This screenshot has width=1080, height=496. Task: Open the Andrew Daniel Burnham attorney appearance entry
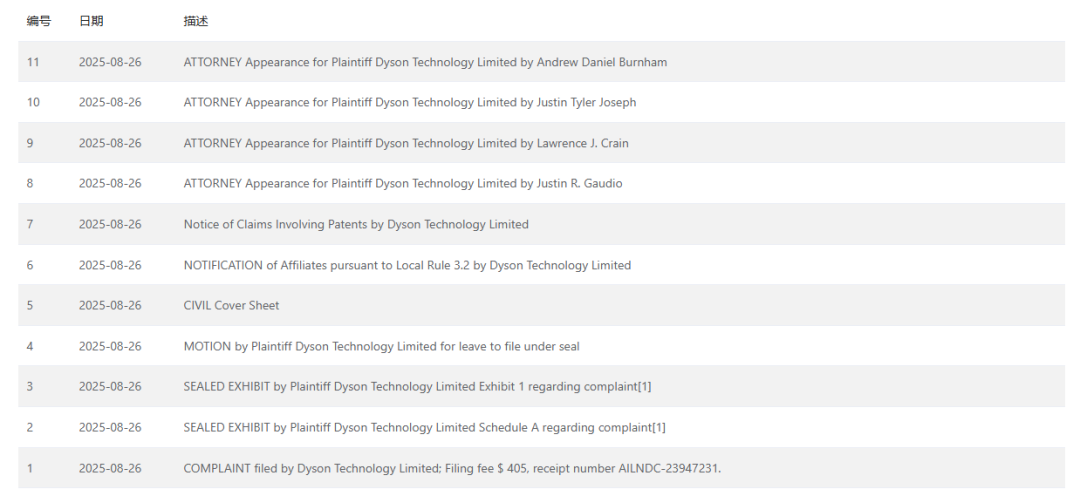(x=425, y=62)
